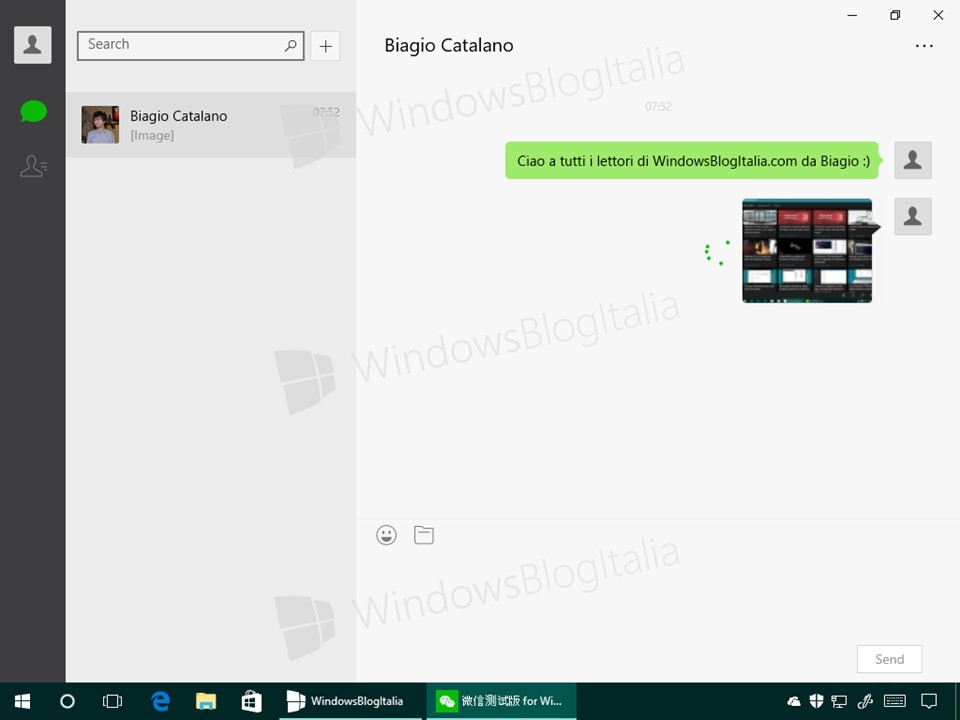
Task: Minimize the WeChat window
Action: pyautogui.click(x=852, y=15)
